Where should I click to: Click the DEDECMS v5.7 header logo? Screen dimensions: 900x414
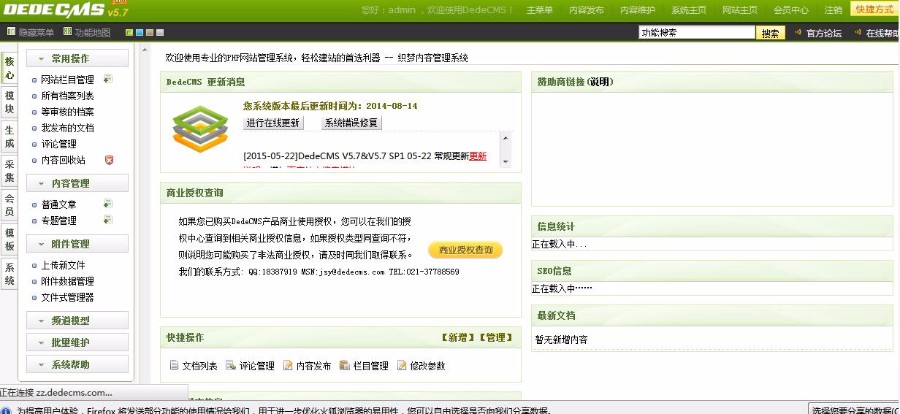(x=67, y=9)
